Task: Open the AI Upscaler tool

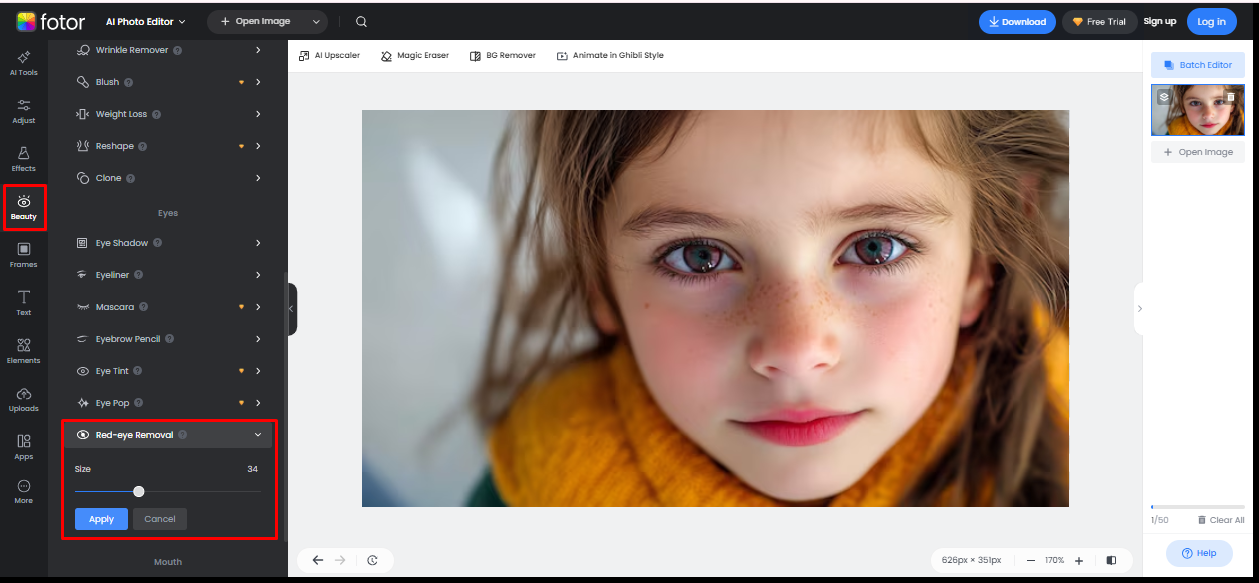Action: click(329, 55)
